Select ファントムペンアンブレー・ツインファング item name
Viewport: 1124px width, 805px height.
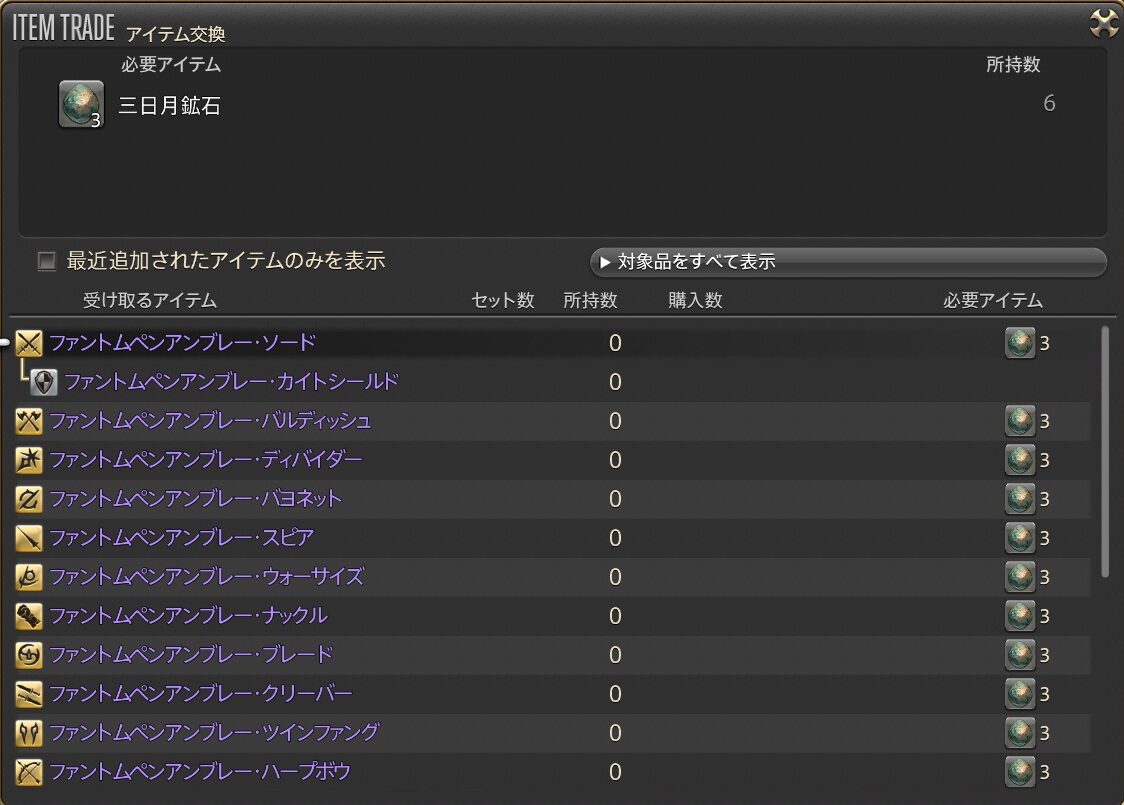click(214, 733)
